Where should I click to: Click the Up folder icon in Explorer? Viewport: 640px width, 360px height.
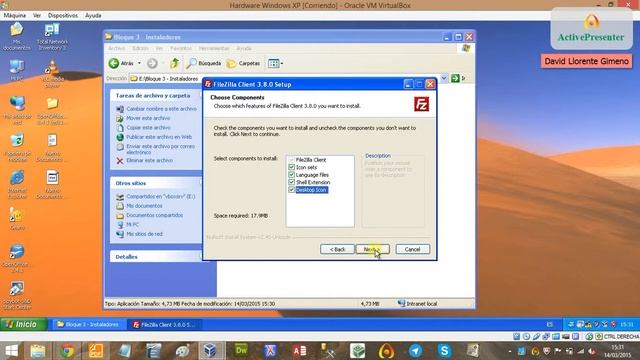175,63
